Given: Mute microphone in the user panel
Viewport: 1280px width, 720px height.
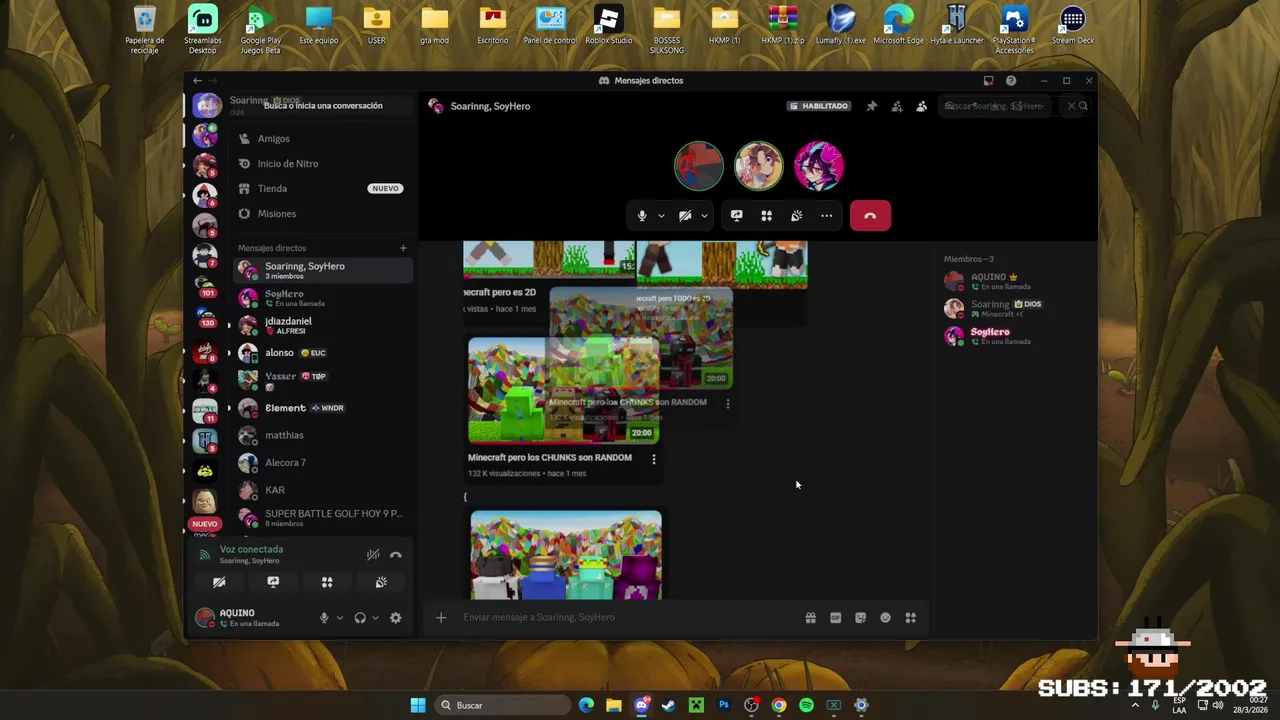Looking at the screenshot, I should (324, 618).
